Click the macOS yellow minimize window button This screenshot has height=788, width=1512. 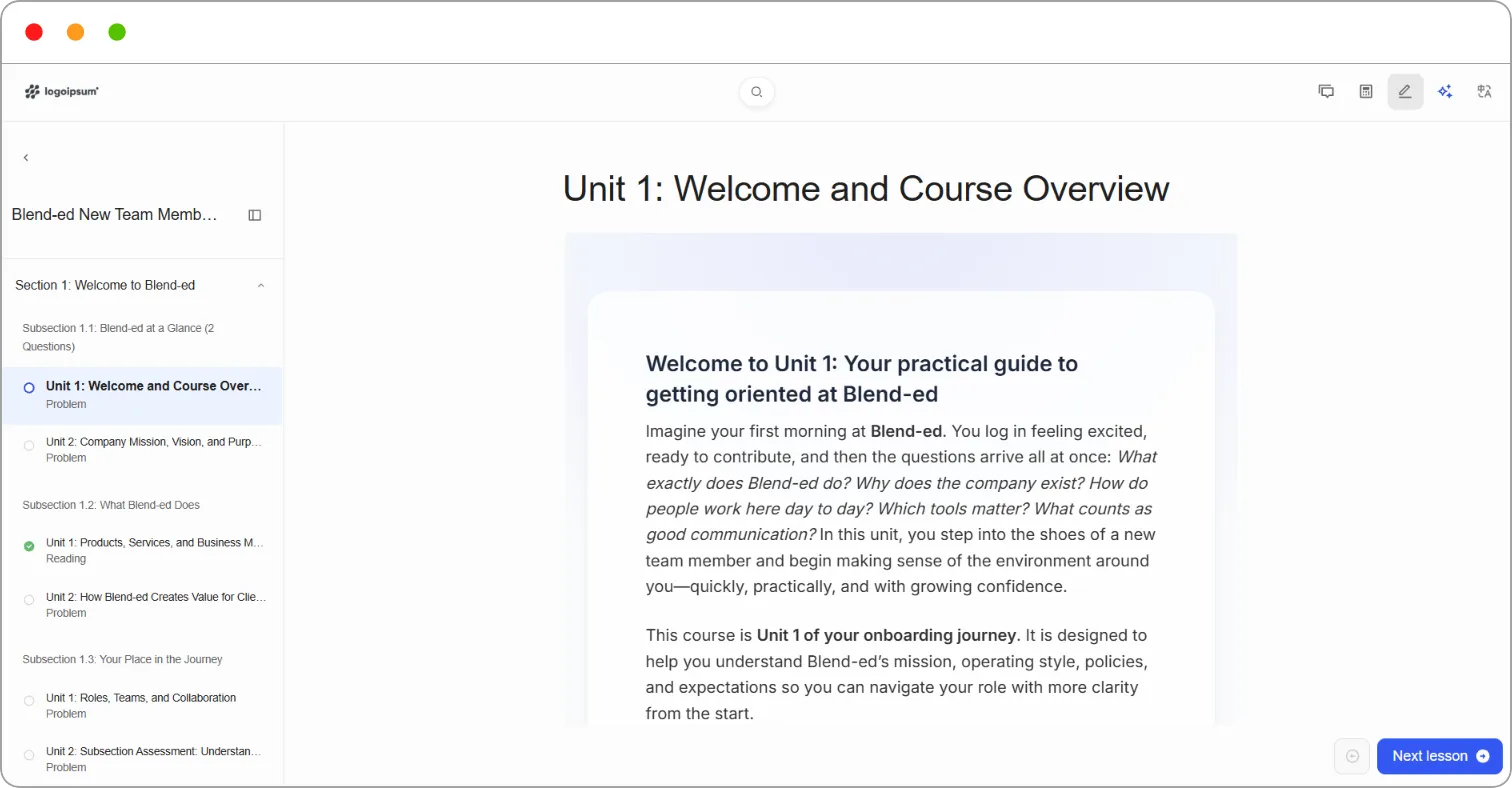click(x=75, y=32)
